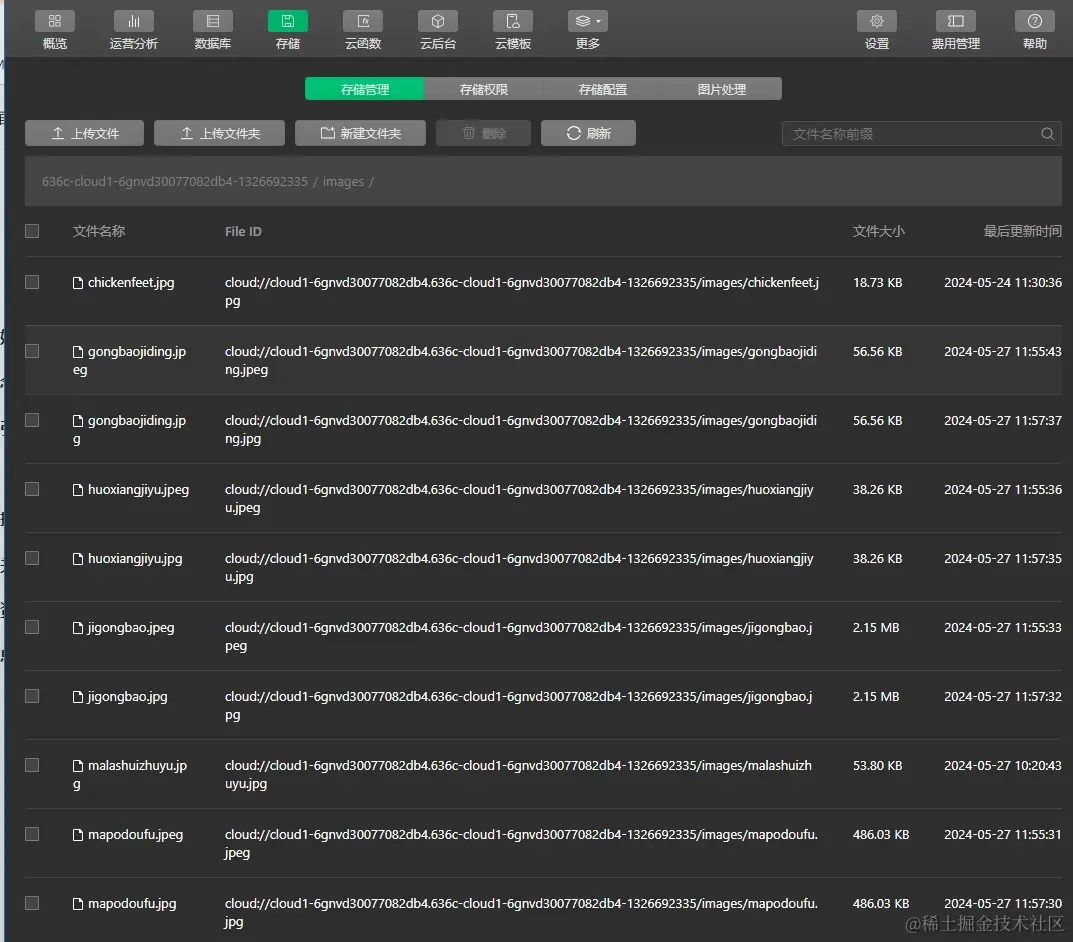Open the 帮助 help icon
Viewport: 1073px width, 942px height.
point(1035,21)
